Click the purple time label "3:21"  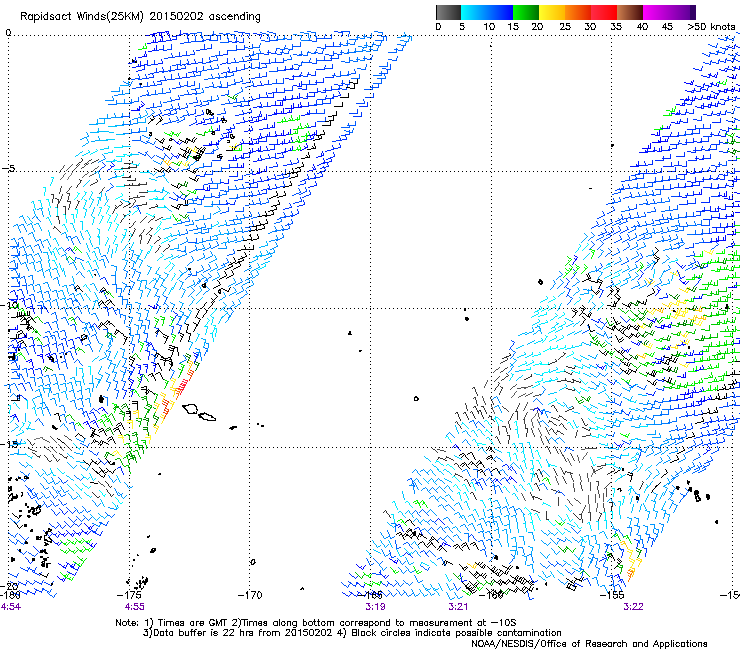click(x=458, y=607)
